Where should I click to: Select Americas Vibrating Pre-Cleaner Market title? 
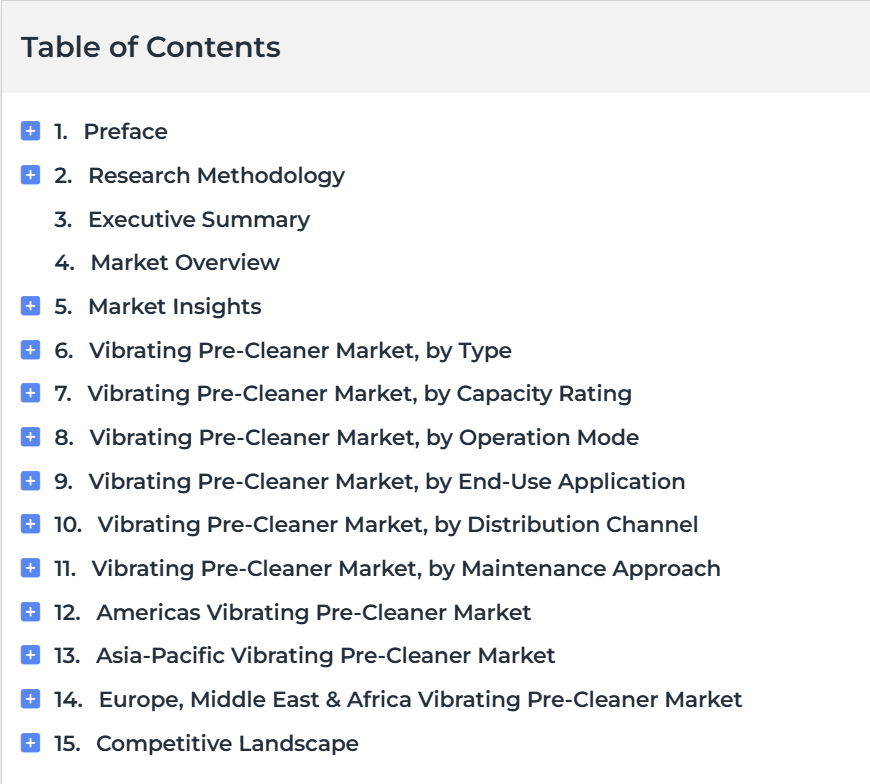tap(313, 613)
